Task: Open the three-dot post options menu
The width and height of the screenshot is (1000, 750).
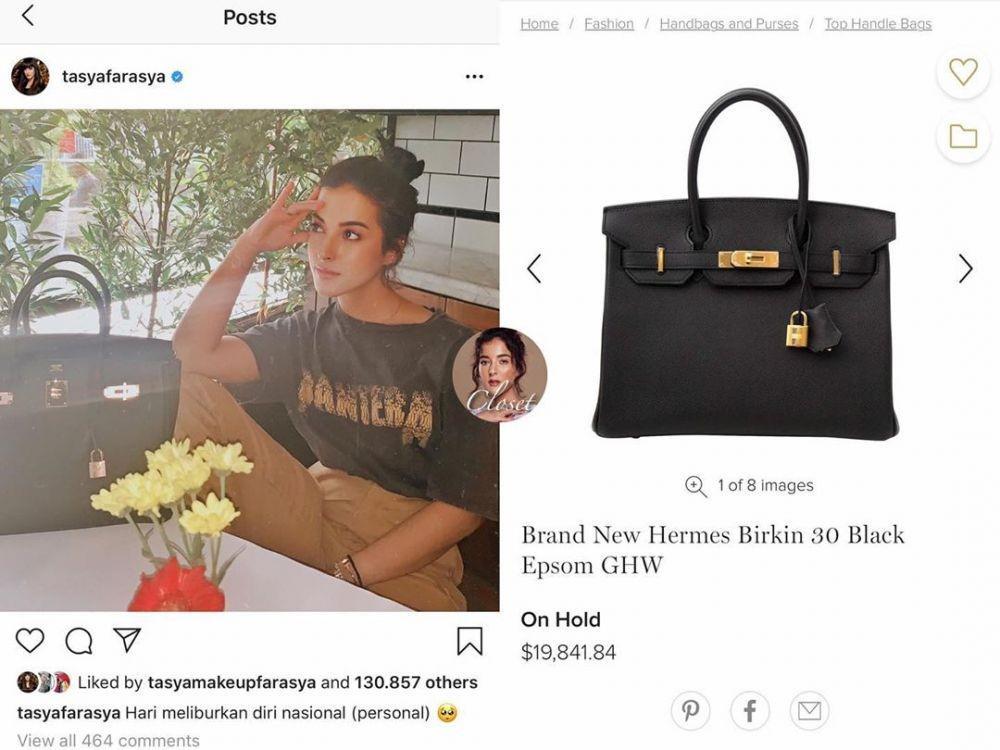Action: click(x=474, y=77)
